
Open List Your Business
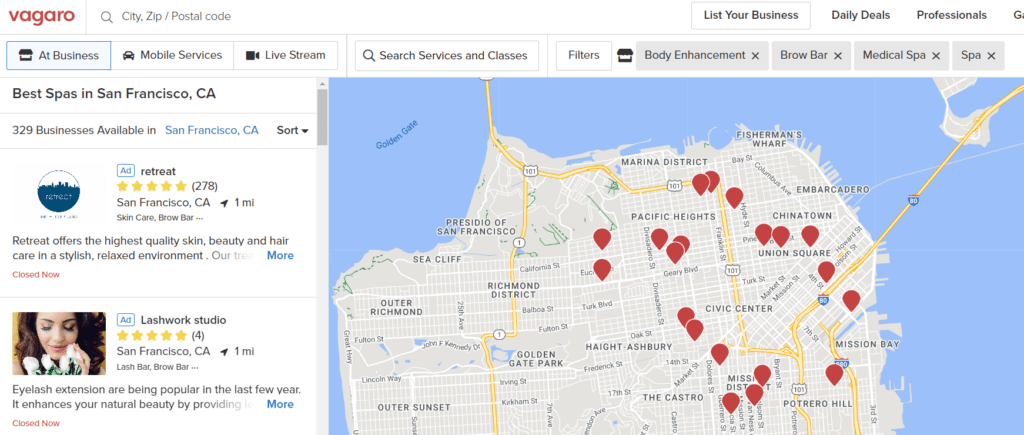pos(751,15)
